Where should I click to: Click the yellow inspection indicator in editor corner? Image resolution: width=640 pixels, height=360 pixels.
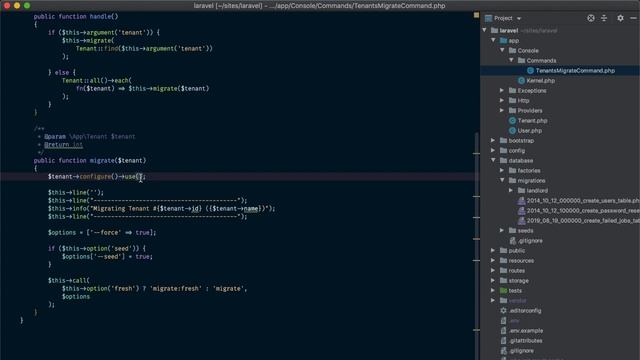pos(476,15)
